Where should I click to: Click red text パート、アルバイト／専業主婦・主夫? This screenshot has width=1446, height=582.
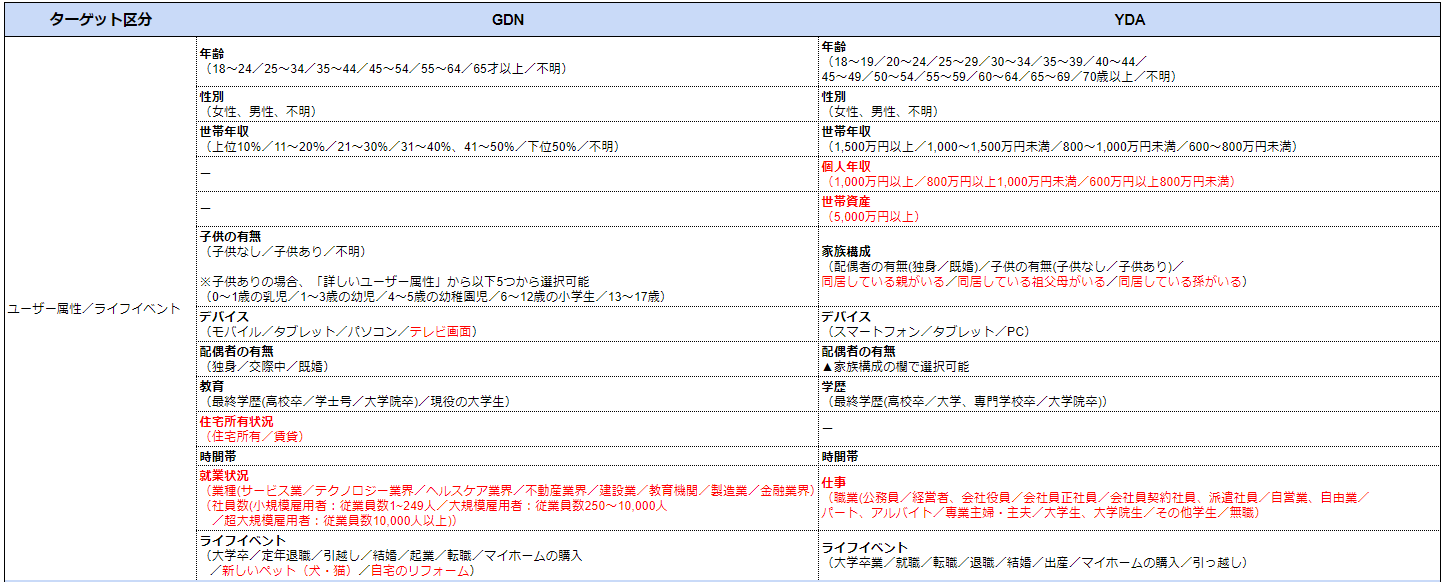point(1041,512)
